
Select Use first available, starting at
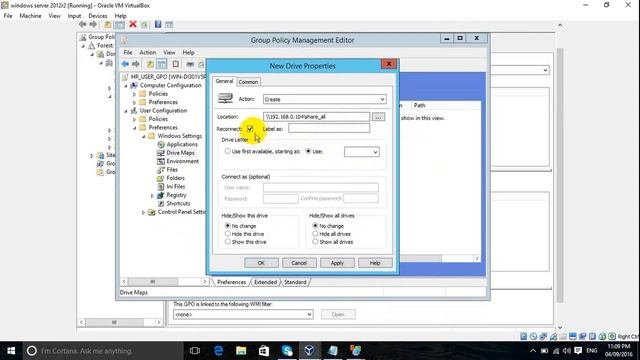coord(228,151)
